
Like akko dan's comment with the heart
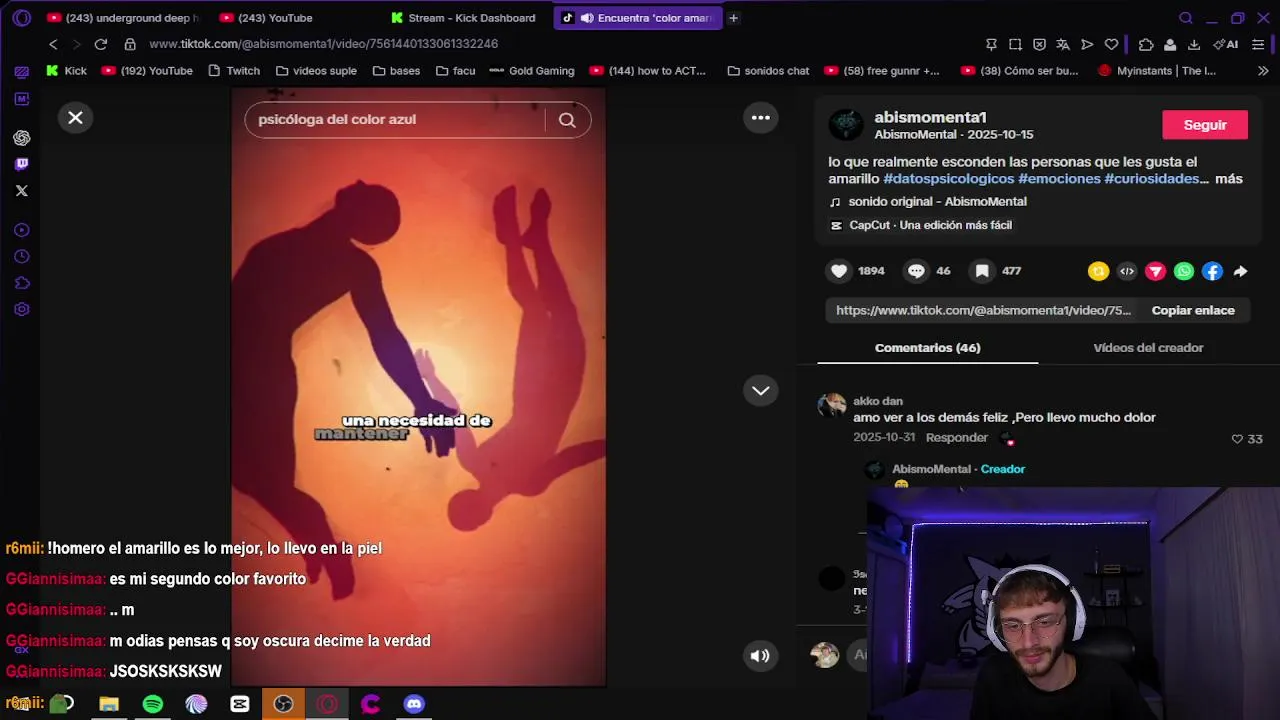click(1237, 439)
